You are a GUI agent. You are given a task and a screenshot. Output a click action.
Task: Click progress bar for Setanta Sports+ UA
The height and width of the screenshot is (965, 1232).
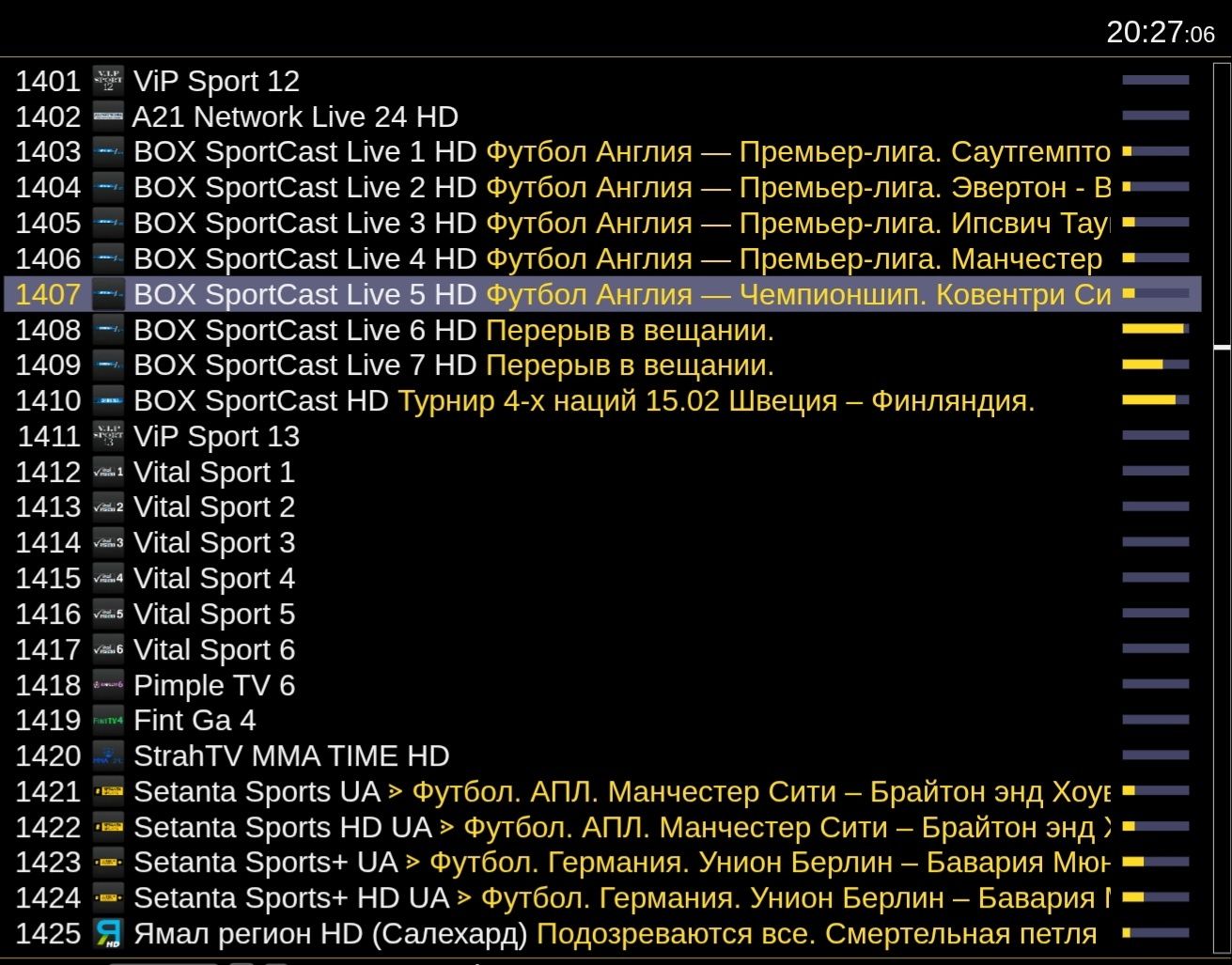pyautogui.click(x=1156, y=862)
